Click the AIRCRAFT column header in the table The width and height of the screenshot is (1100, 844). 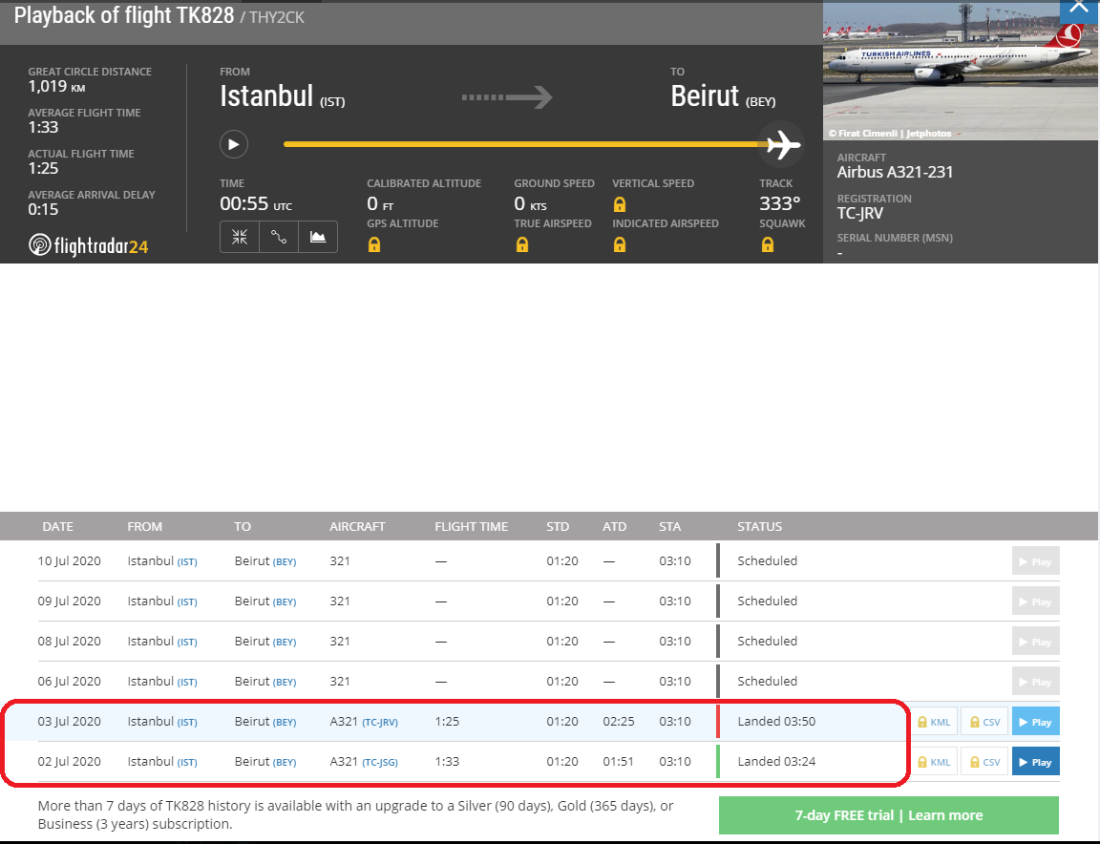click(x=357, y=526)
